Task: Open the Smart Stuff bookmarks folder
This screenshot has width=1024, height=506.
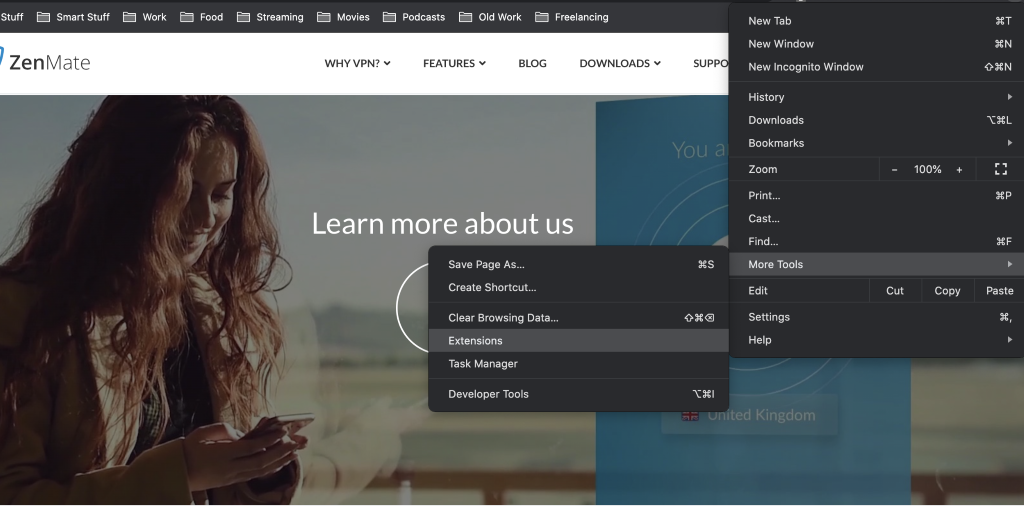Action: (x=73, y=17)
